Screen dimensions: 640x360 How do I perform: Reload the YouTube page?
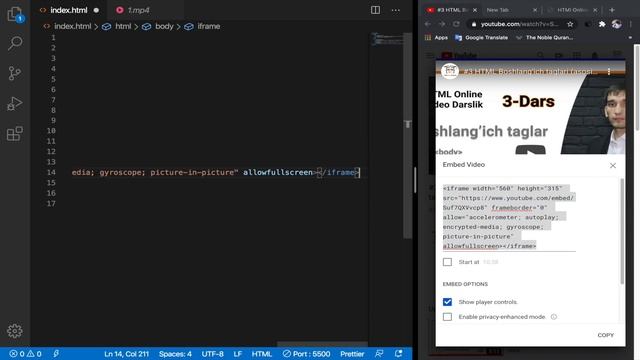[456, 24]
